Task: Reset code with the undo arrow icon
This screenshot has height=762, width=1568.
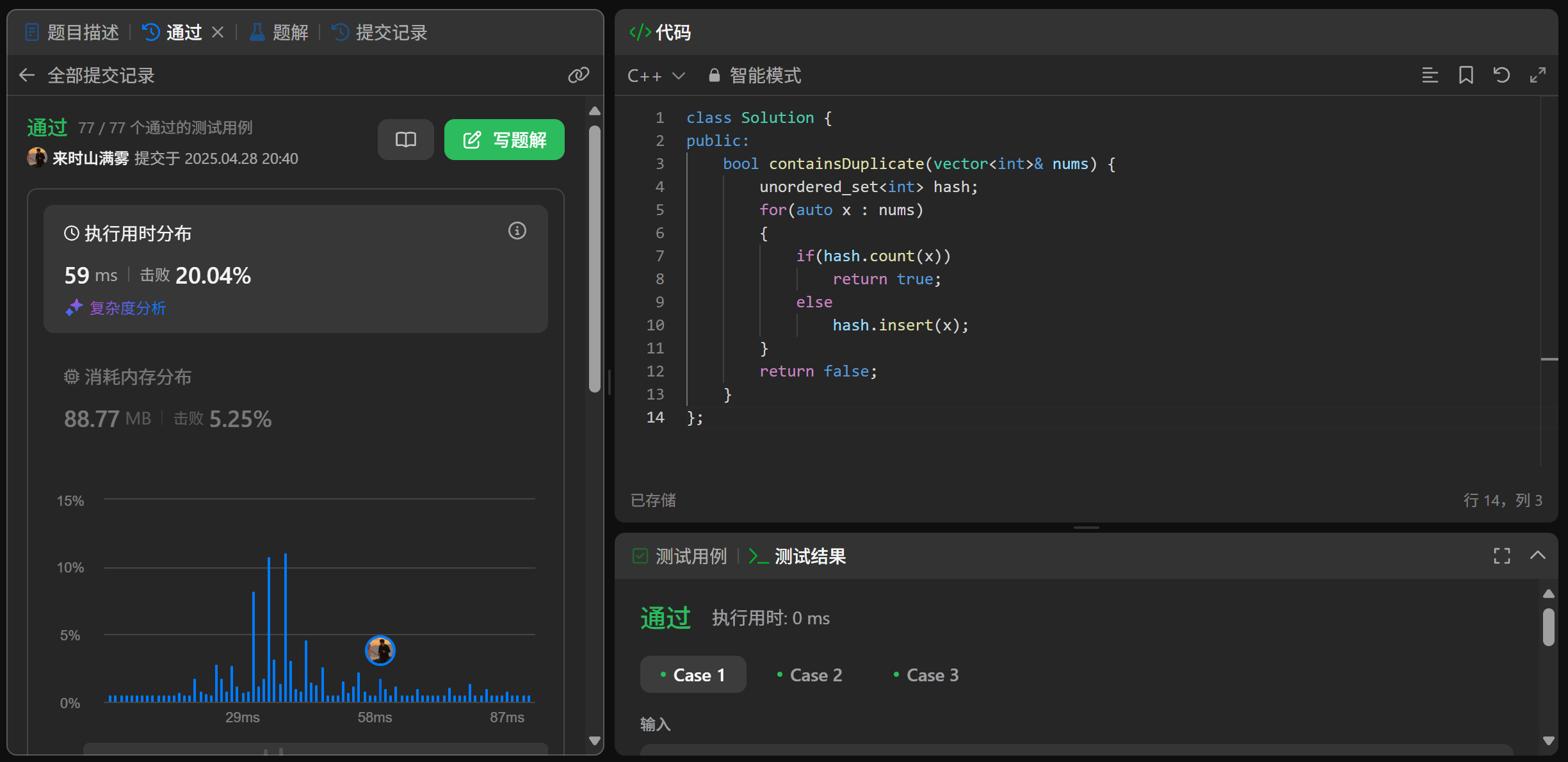Action: (x=1501, y=76)
